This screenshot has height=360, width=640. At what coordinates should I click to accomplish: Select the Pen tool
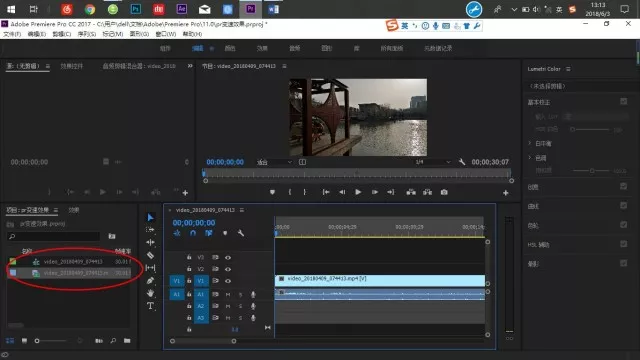click(150, 280)
